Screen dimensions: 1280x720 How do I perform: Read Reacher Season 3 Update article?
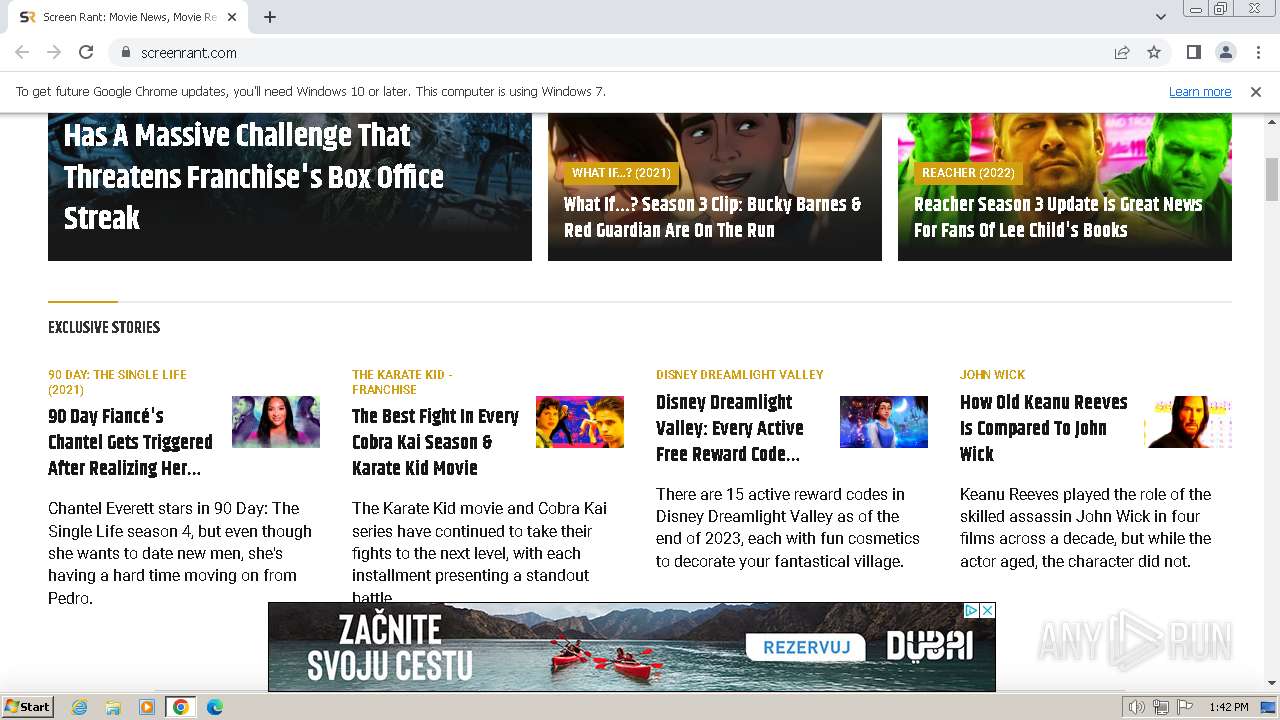point(1058,217)
